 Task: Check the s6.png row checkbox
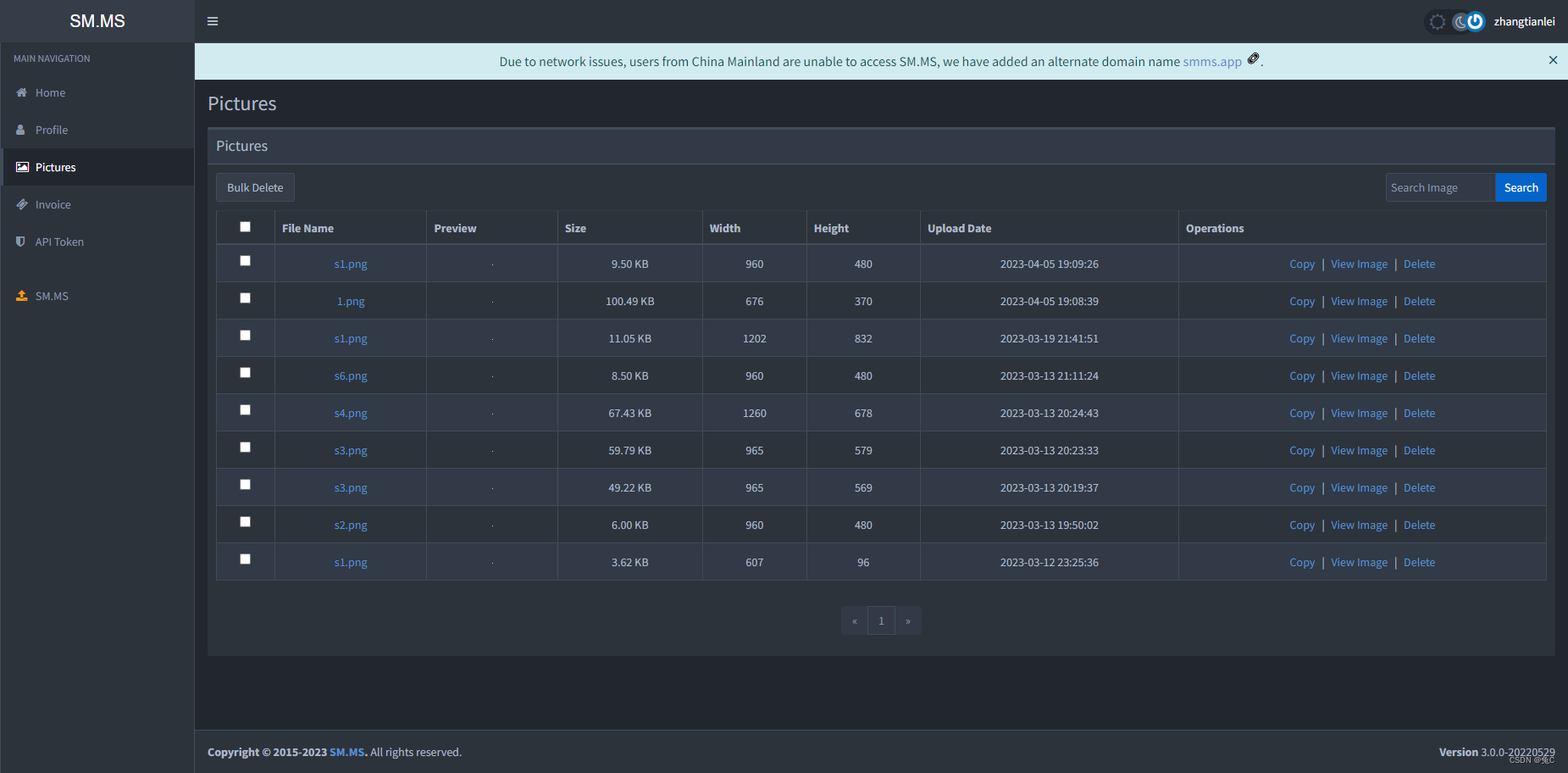pos(246,373)
